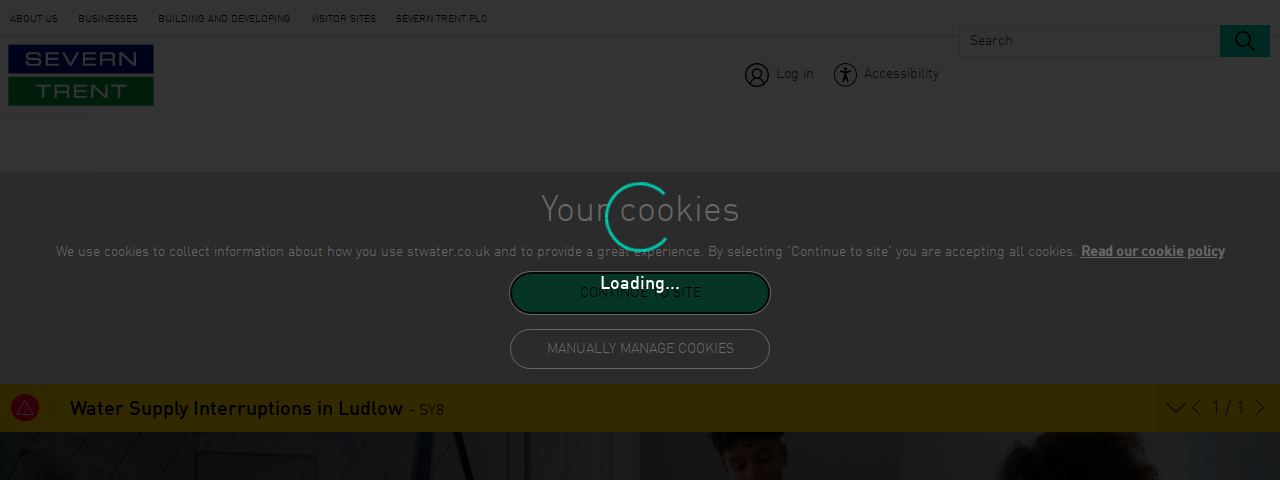Click Manually Manage Cookies button
The height and width of the screenshot is (480, 1280).
pos(640,349)
